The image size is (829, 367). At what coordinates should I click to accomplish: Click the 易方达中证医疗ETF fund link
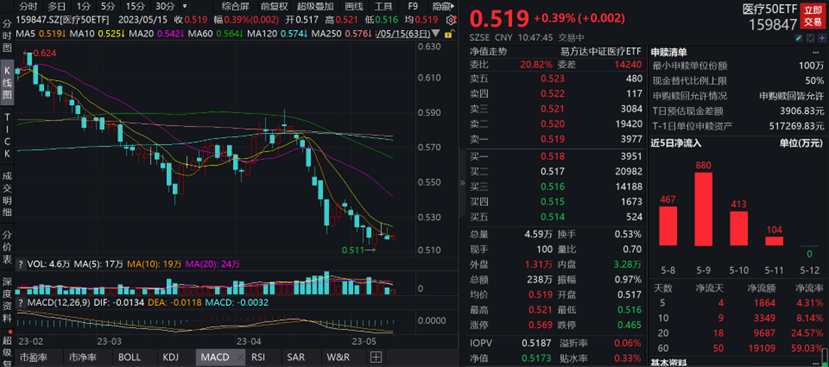pyautogui.click(x=601, y=52)
